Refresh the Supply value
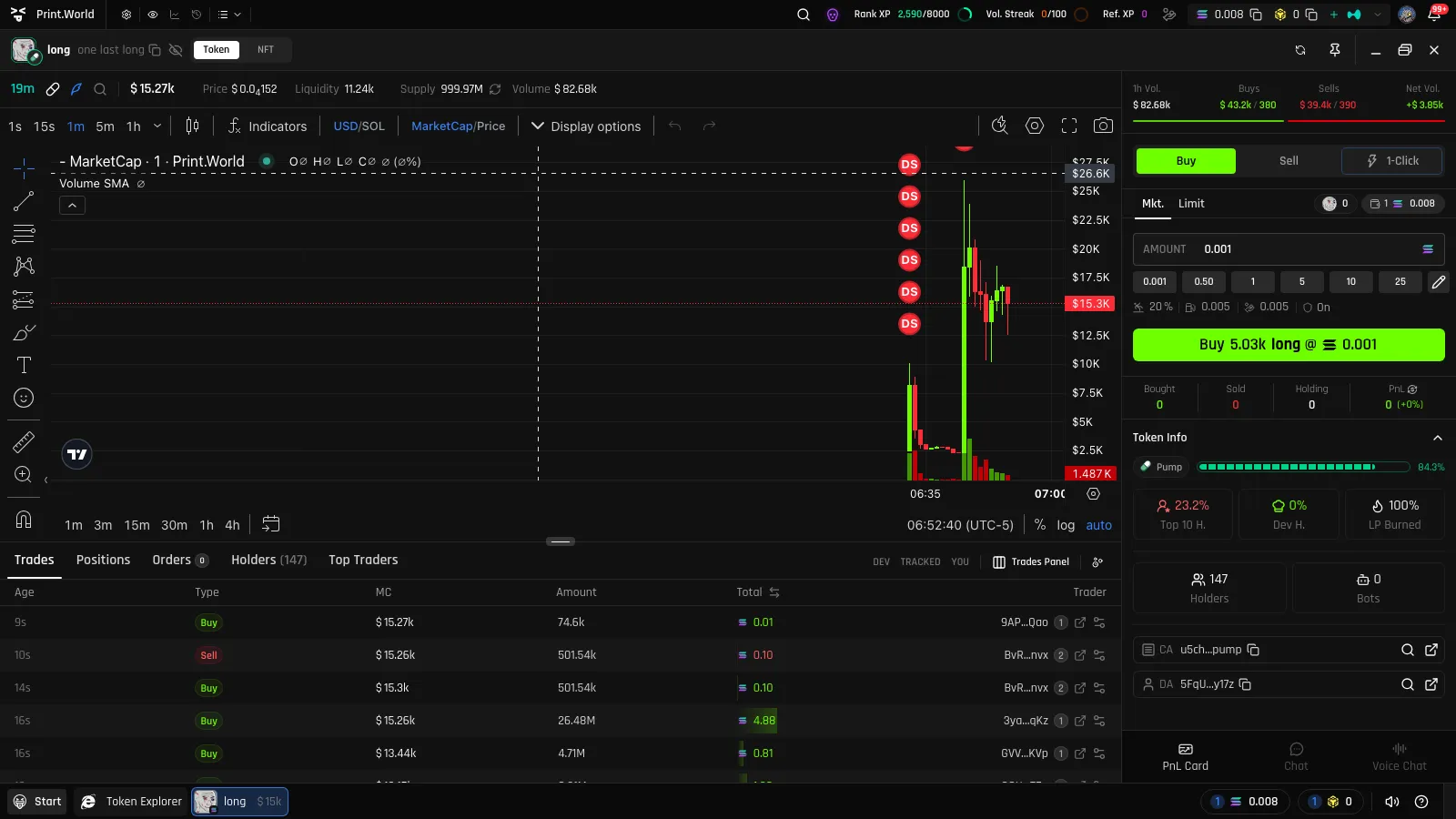The width and height of the screenshot is (1456, 819). [495, 89]
